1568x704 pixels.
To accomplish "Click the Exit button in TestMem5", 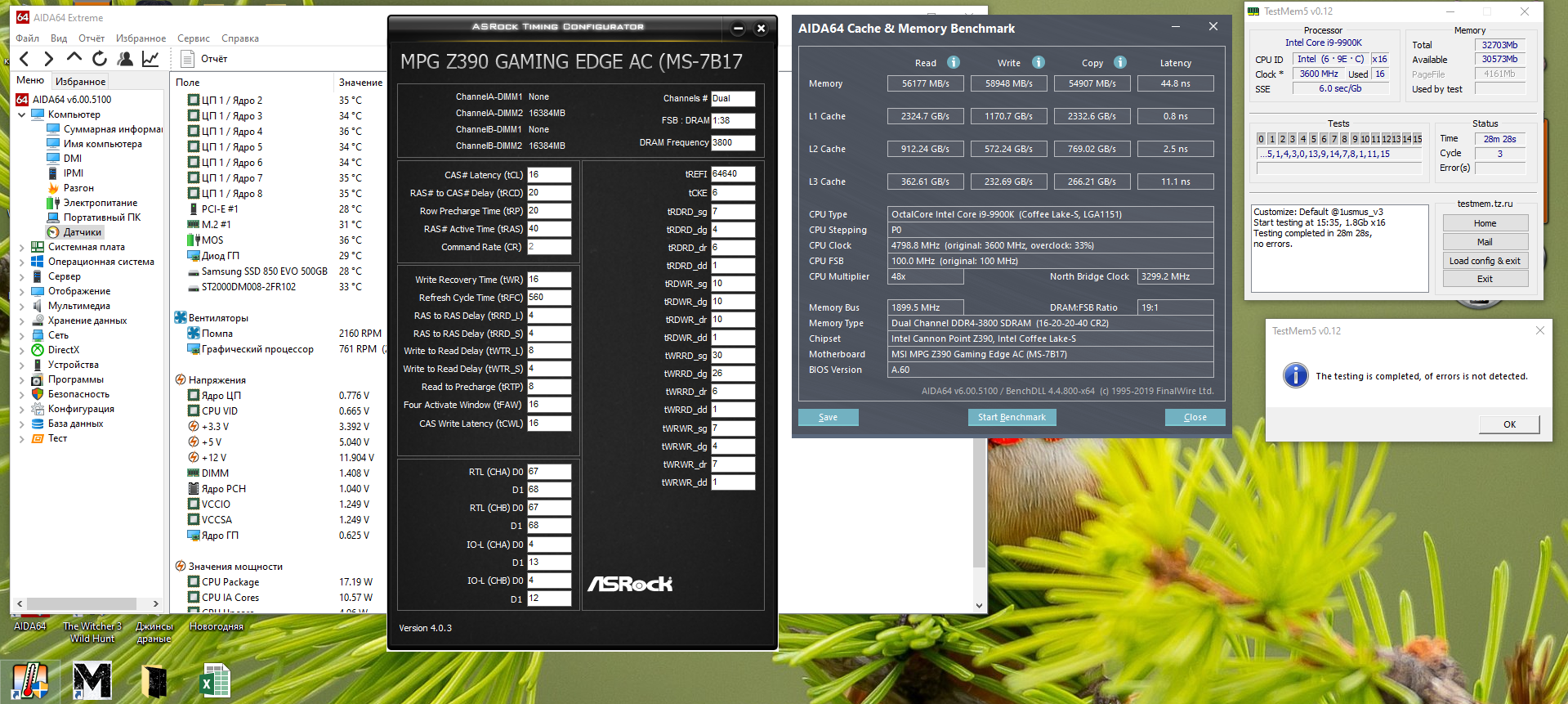I will (x=1485, y=279).
